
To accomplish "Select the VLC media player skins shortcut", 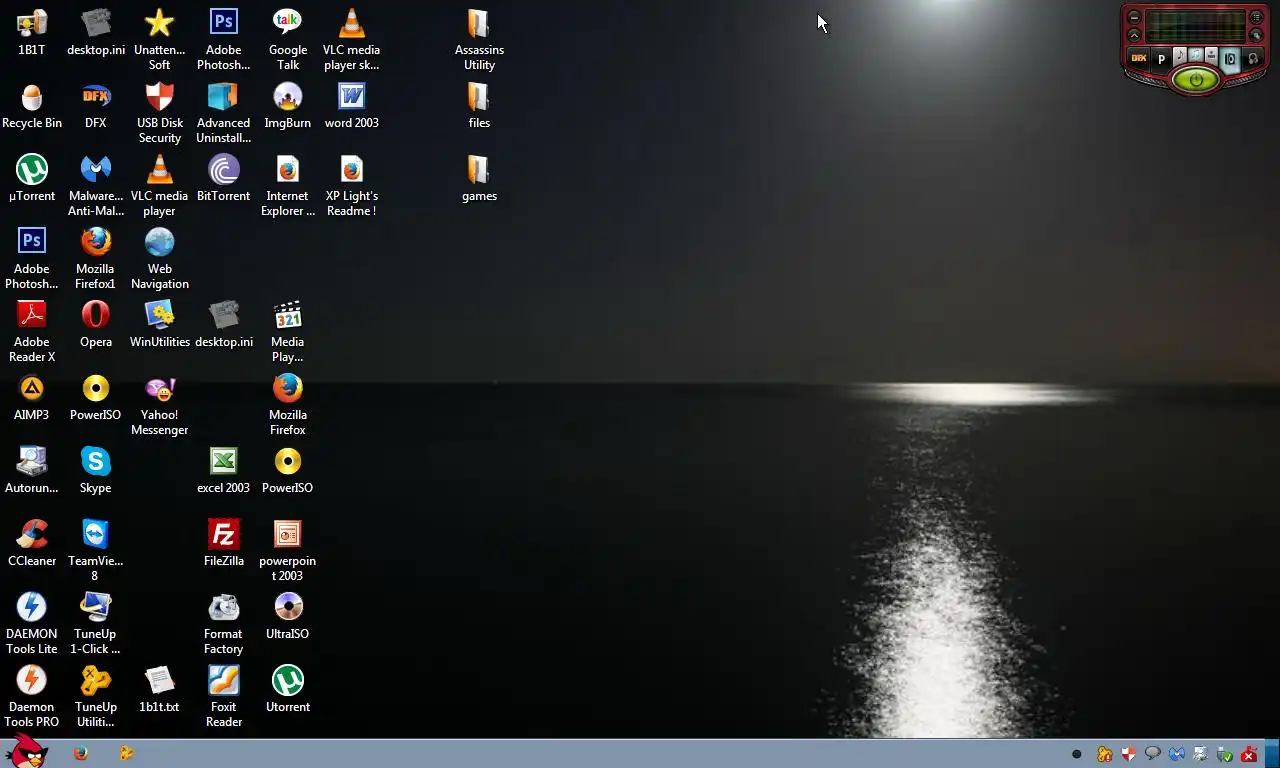I will pos(352,40).
